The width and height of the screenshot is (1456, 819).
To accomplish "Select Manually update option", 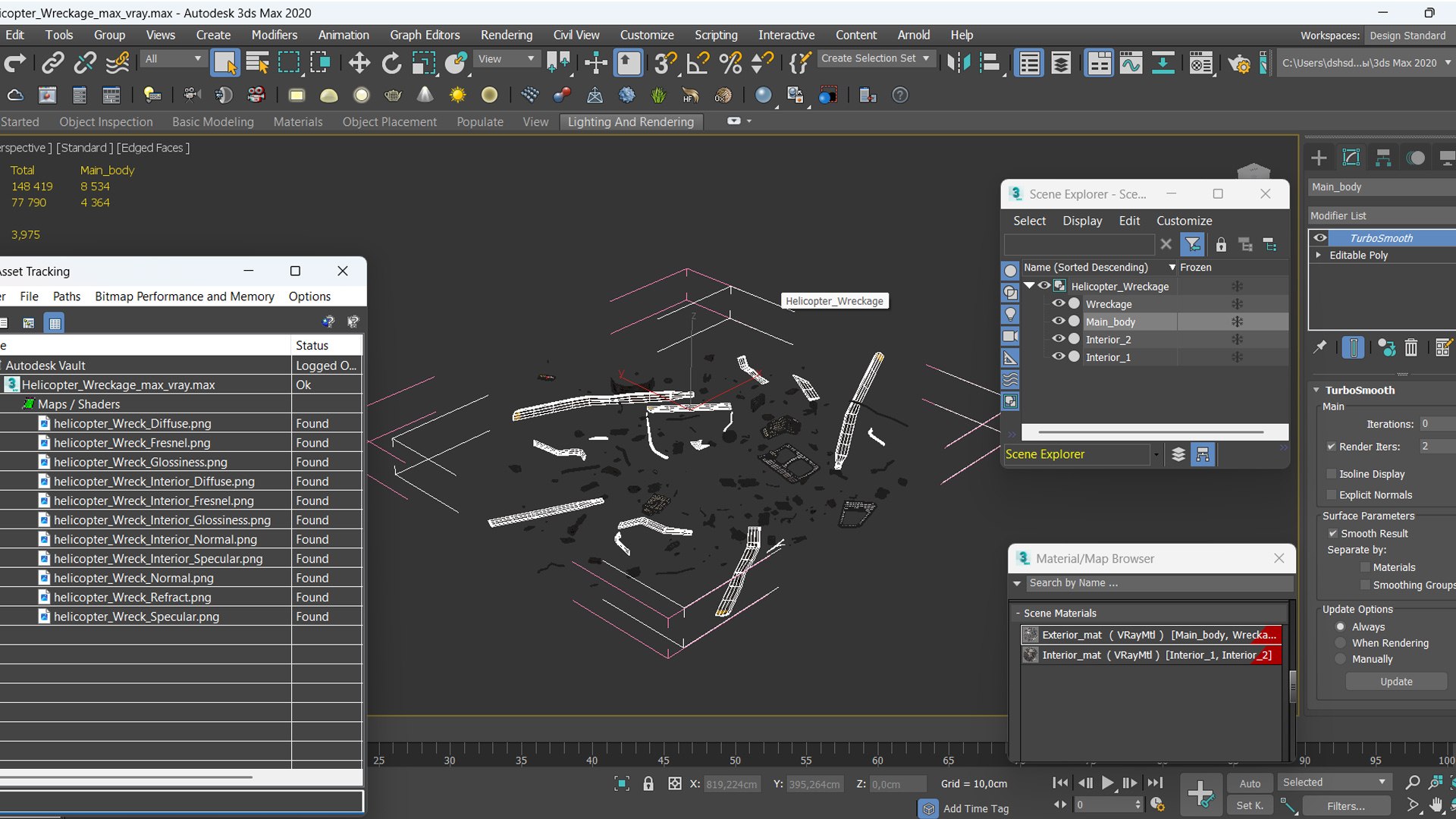I will [x=1341, y=659].
